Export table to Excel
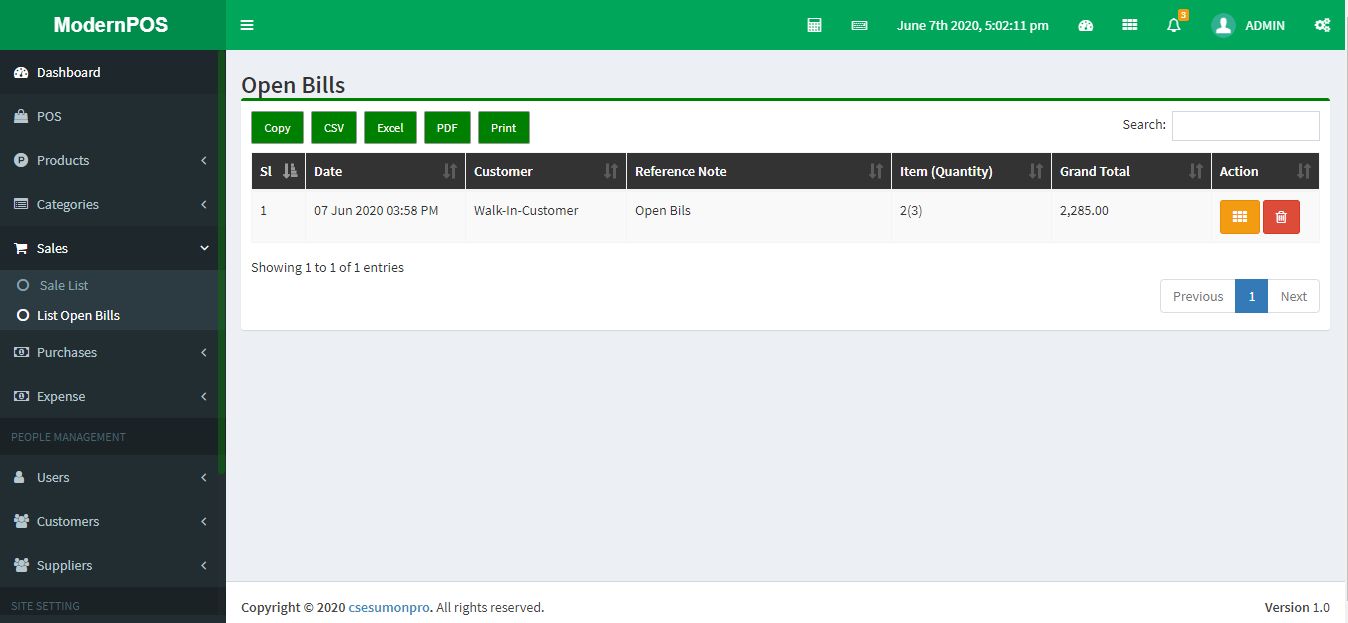Viewport: 1348px width, 623px height. [390, 127]
